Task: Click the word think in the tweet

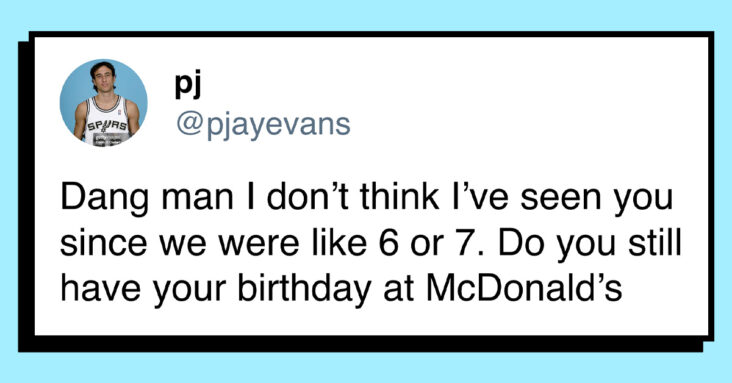Action: (x=398, y=197)
